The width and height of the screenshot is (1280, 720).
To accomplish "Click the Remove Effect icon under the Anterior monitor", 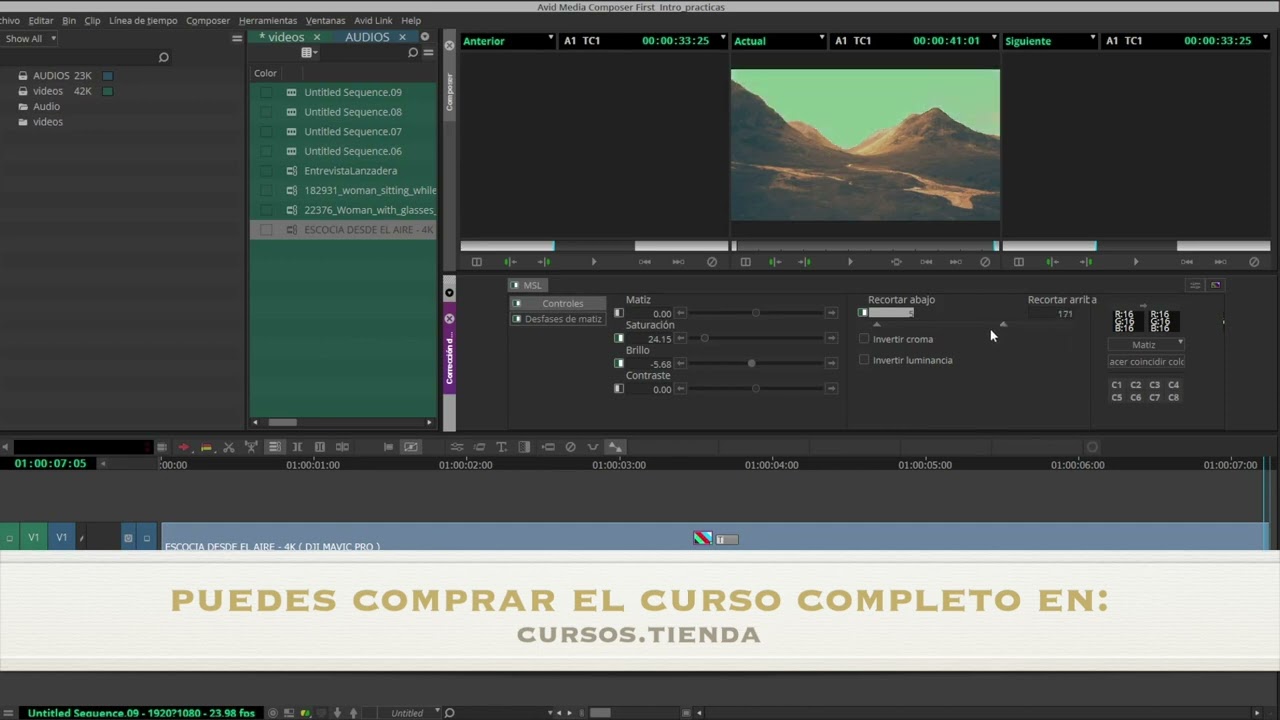I will click(x=712, y=262).
